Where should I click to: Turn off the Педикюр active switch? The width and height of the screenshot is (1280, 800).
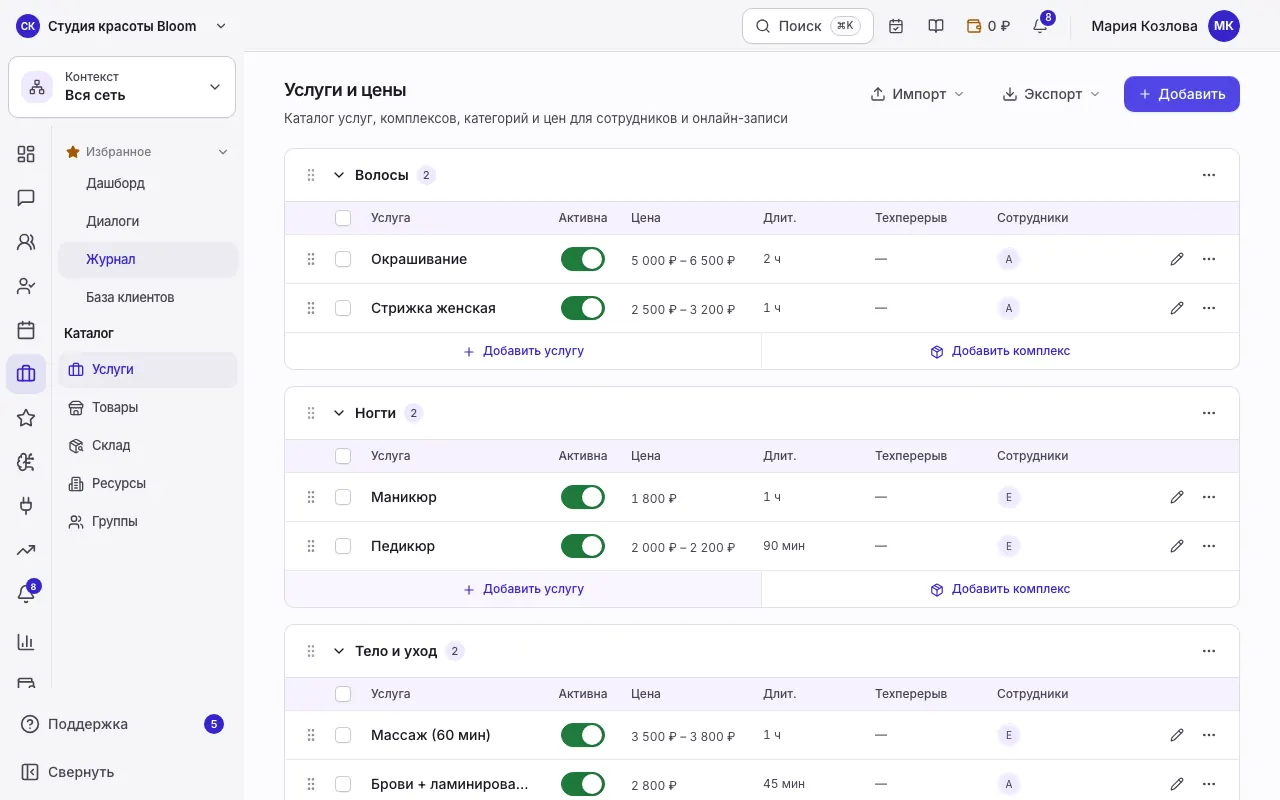(x=583, y=546)
